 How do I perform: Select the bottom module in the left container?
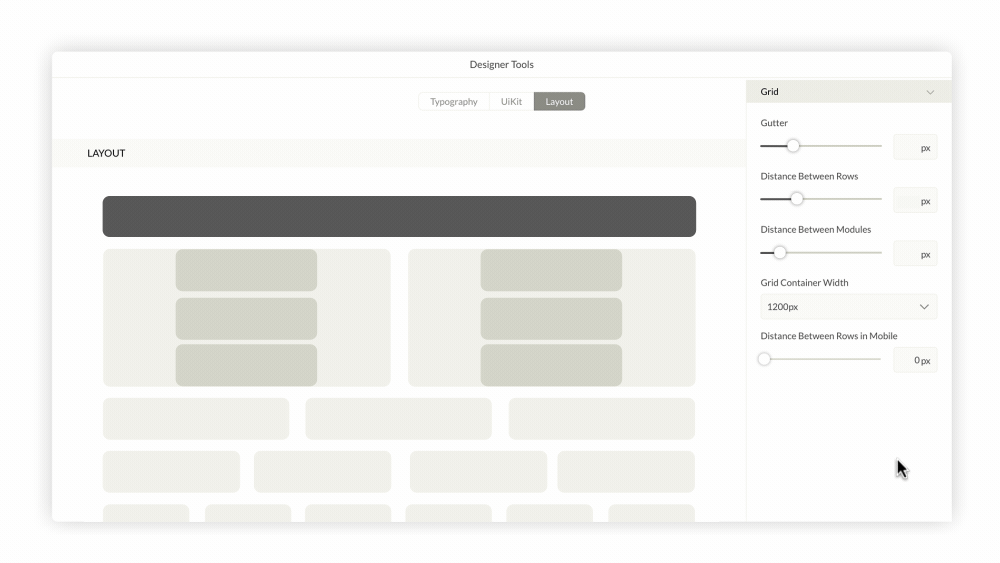(x=246, y=365)
